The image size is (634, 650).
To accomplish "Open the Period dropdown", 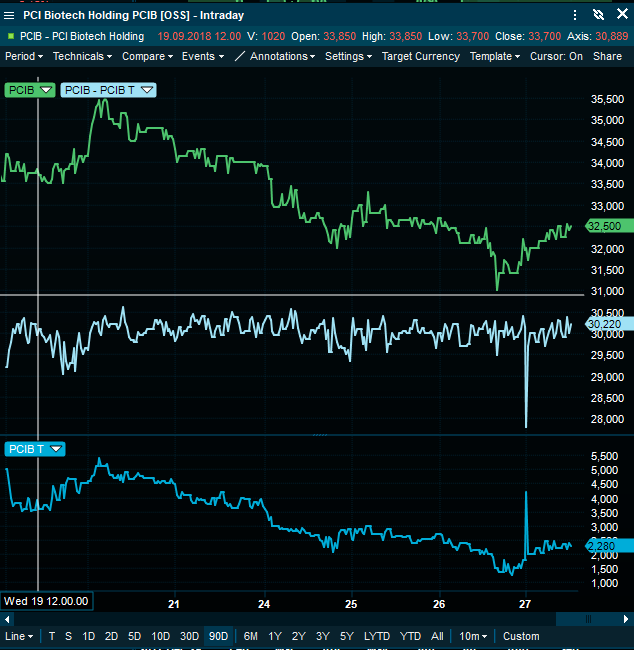I will point(24,56).
